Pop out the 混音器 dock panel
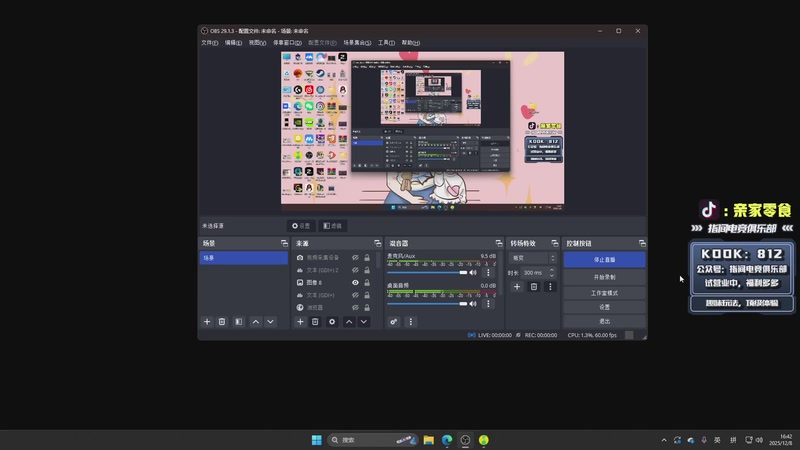The image size is (800, 450). click(499, 243)
